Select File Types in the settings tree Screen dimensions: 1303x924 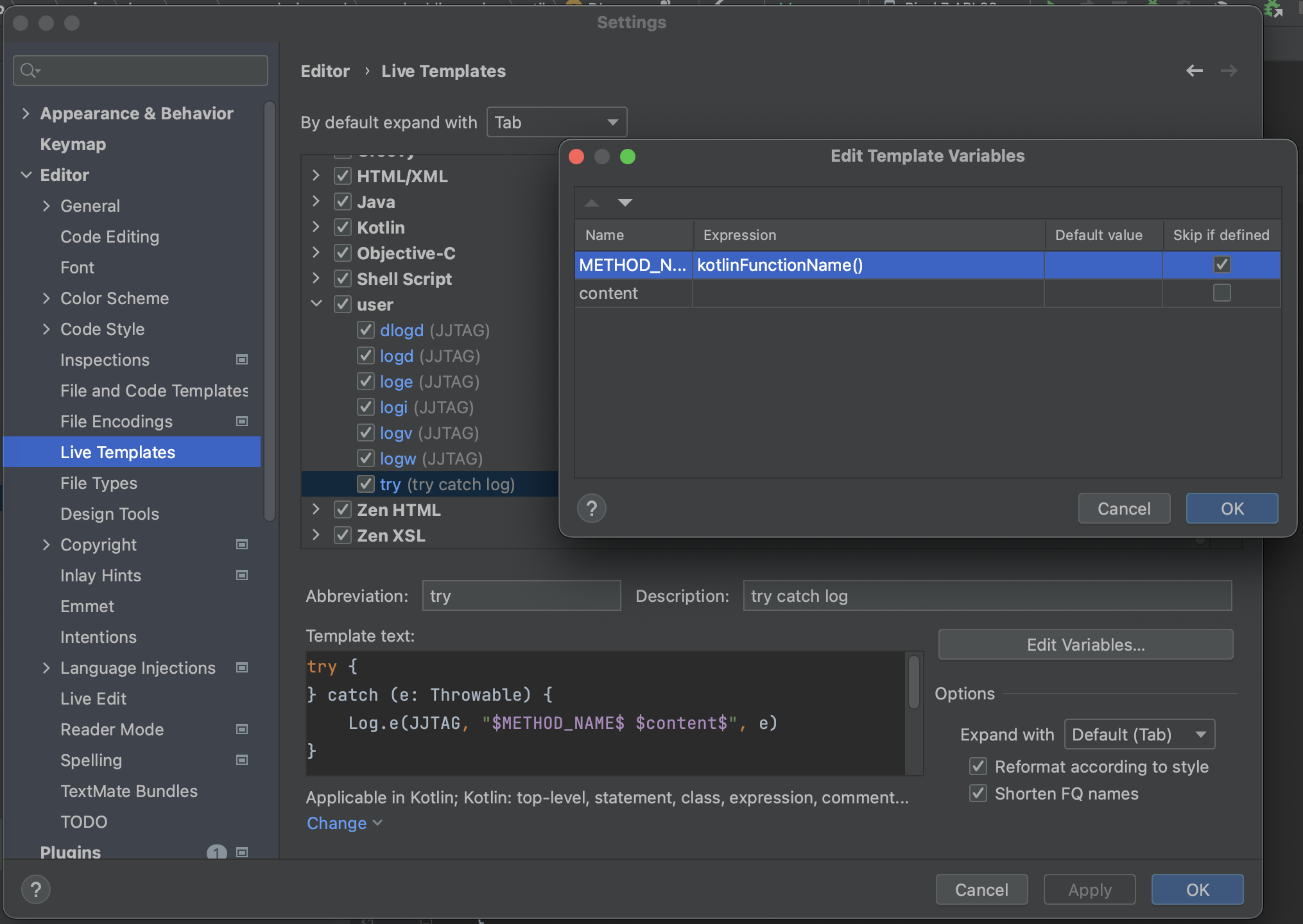(x=99, y=483)
